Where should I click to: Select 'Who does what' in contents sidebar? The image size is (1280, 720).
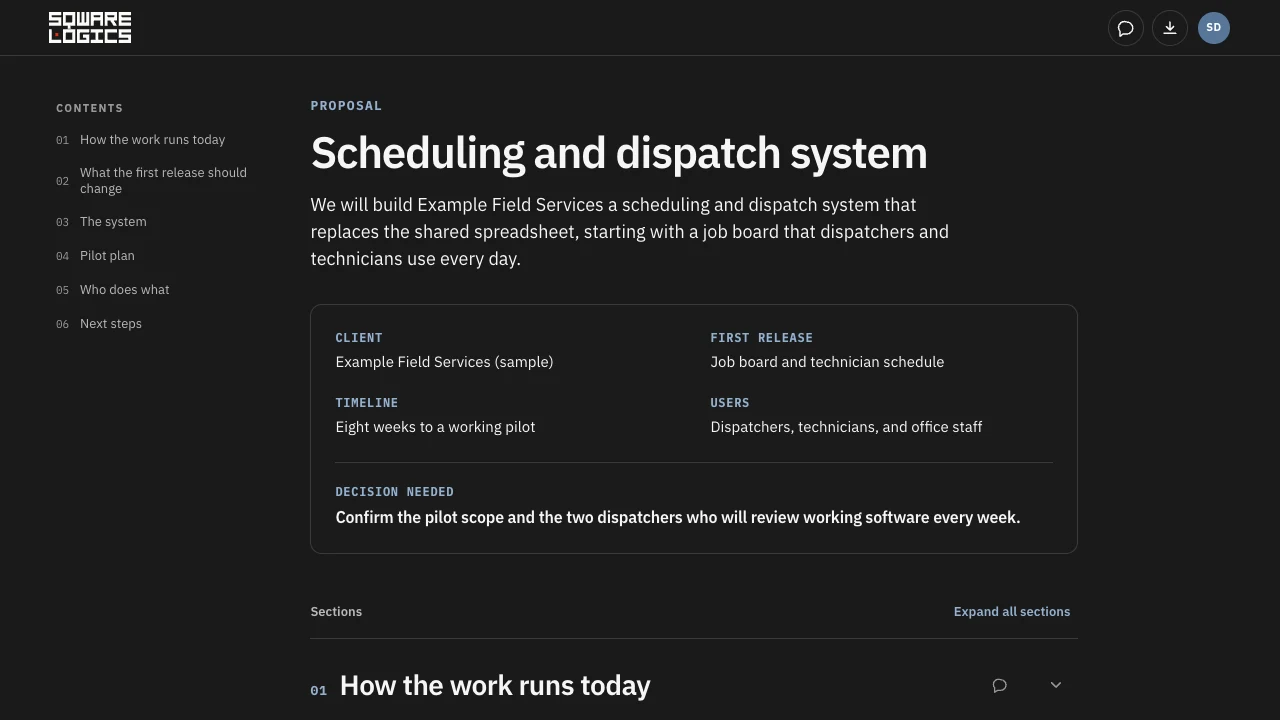[x=124, y=290]
